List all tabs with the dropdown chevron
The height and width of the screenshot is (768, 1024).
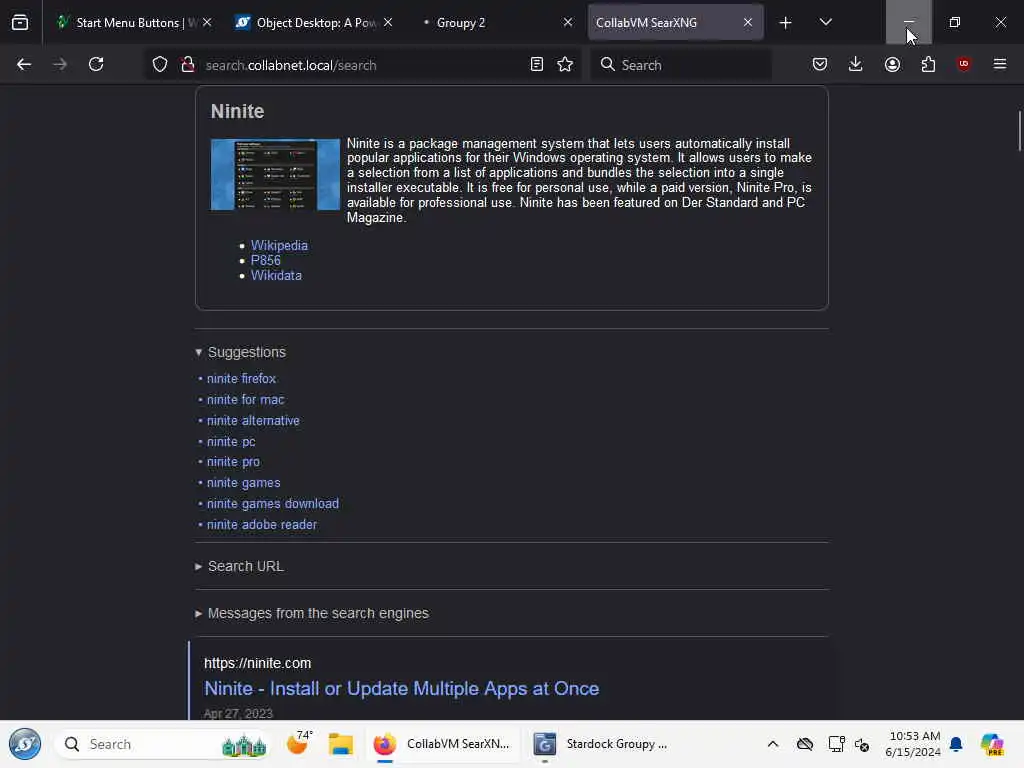pyautogui.click(x=826, y=23)
